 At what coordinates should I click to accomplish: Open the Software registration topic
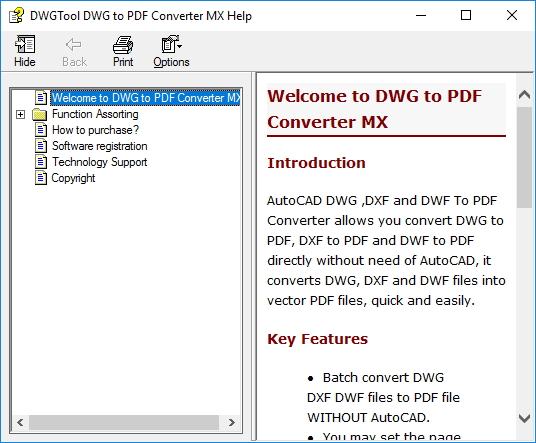(x=99, y=146)
